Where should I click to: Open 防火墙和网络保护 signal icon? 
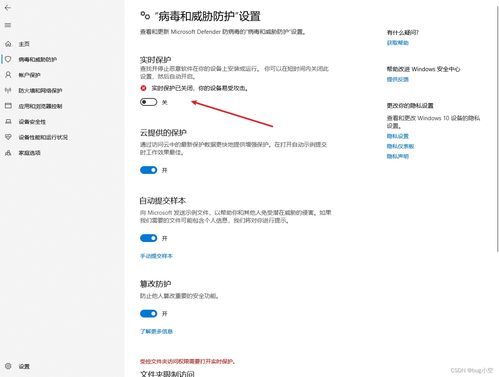pos(8,90)
